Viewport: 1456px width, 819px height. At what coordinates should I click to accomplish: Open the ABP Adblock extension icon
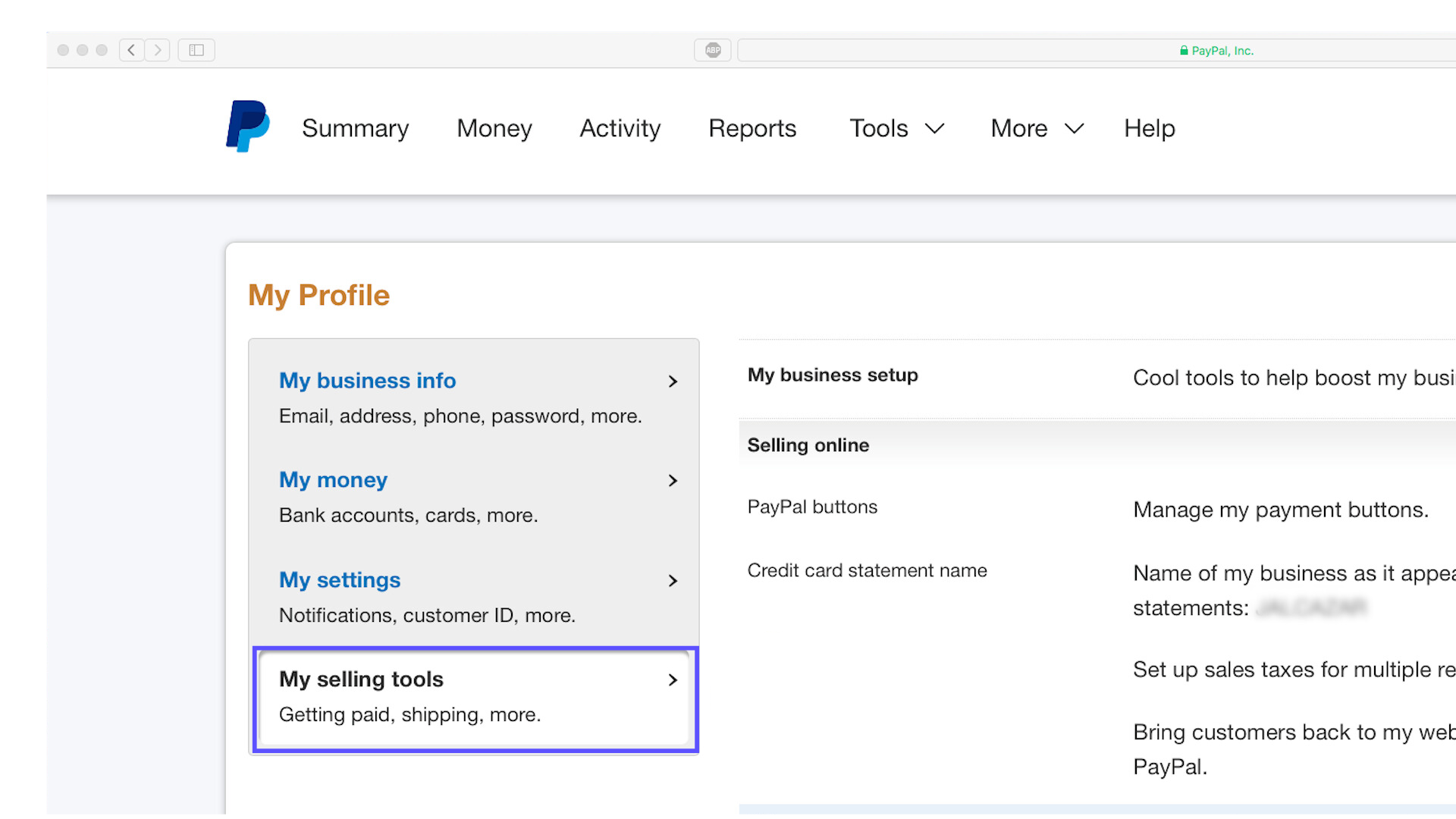tap(713, 50)
